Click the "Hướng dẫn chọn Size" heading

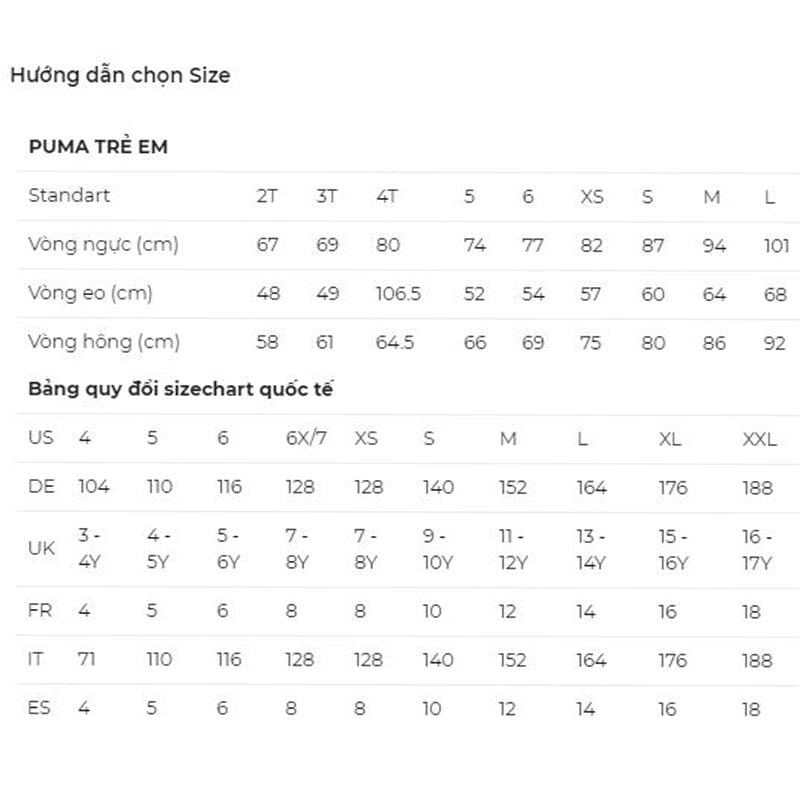[120, 75]
